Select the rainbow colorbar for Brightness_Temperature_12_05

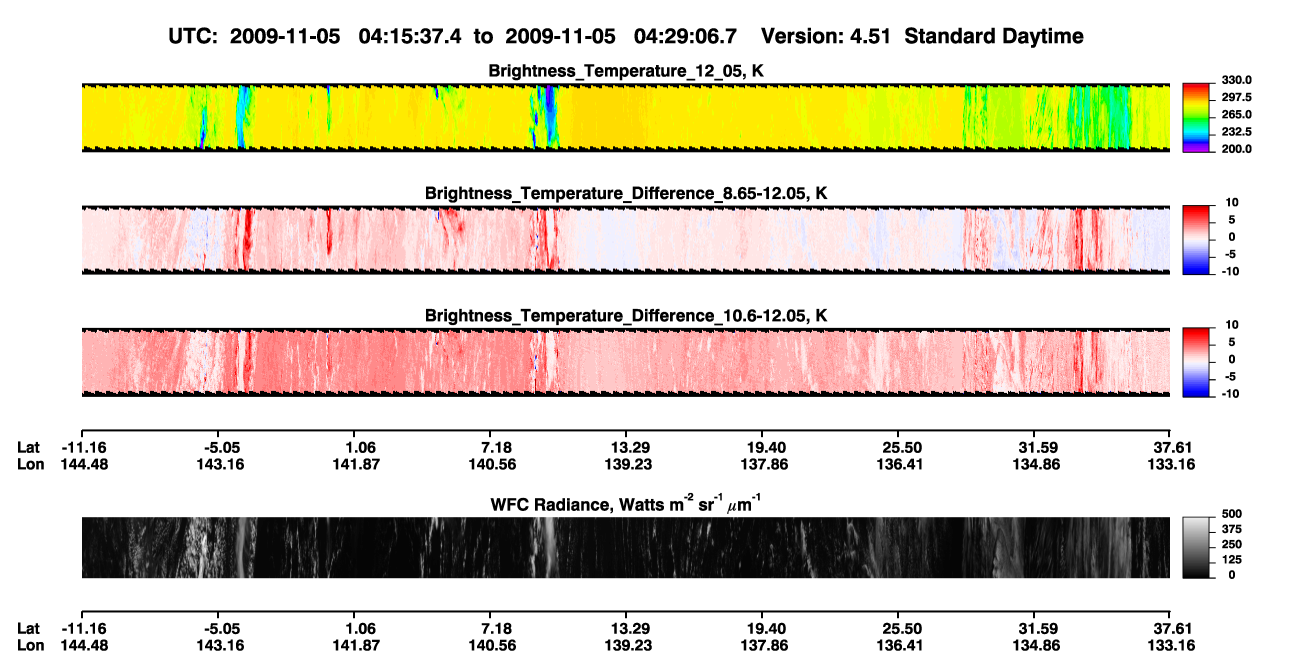tap(1196, 117)
